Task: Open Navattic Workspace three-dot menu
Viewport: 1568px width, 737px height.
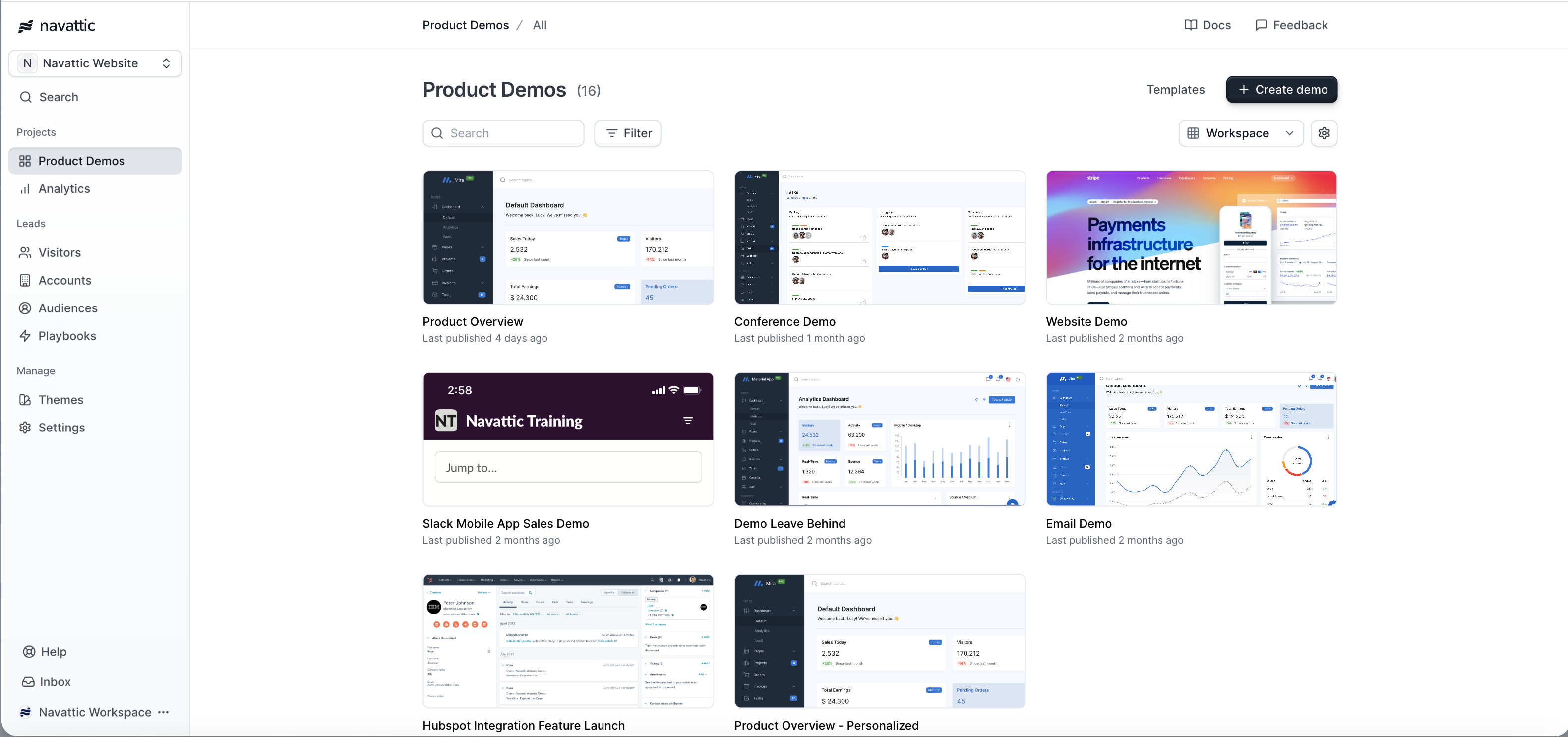Action: 163,712
